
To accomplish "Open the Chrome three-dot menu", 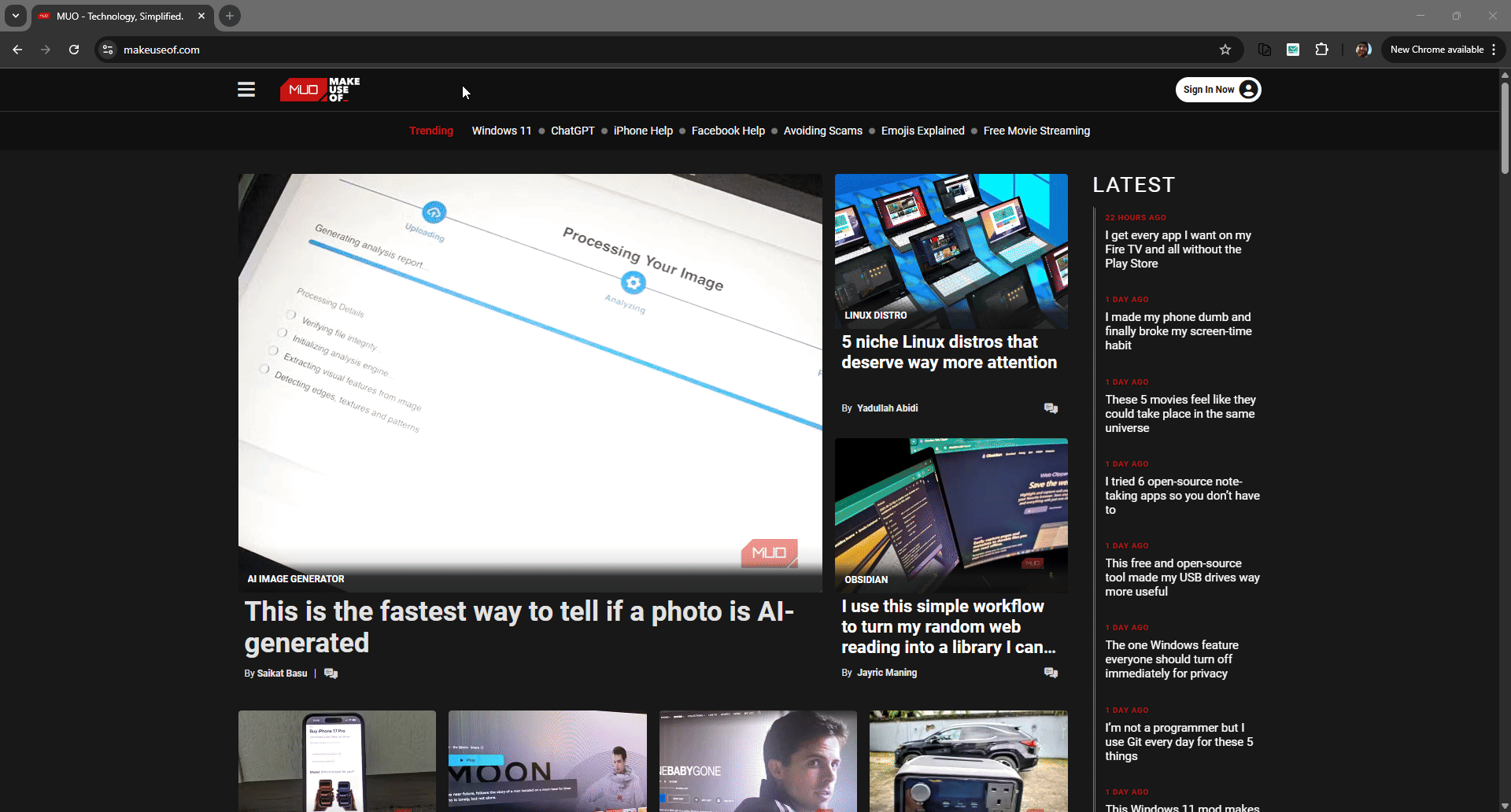I will click(x=1494, y=50).
